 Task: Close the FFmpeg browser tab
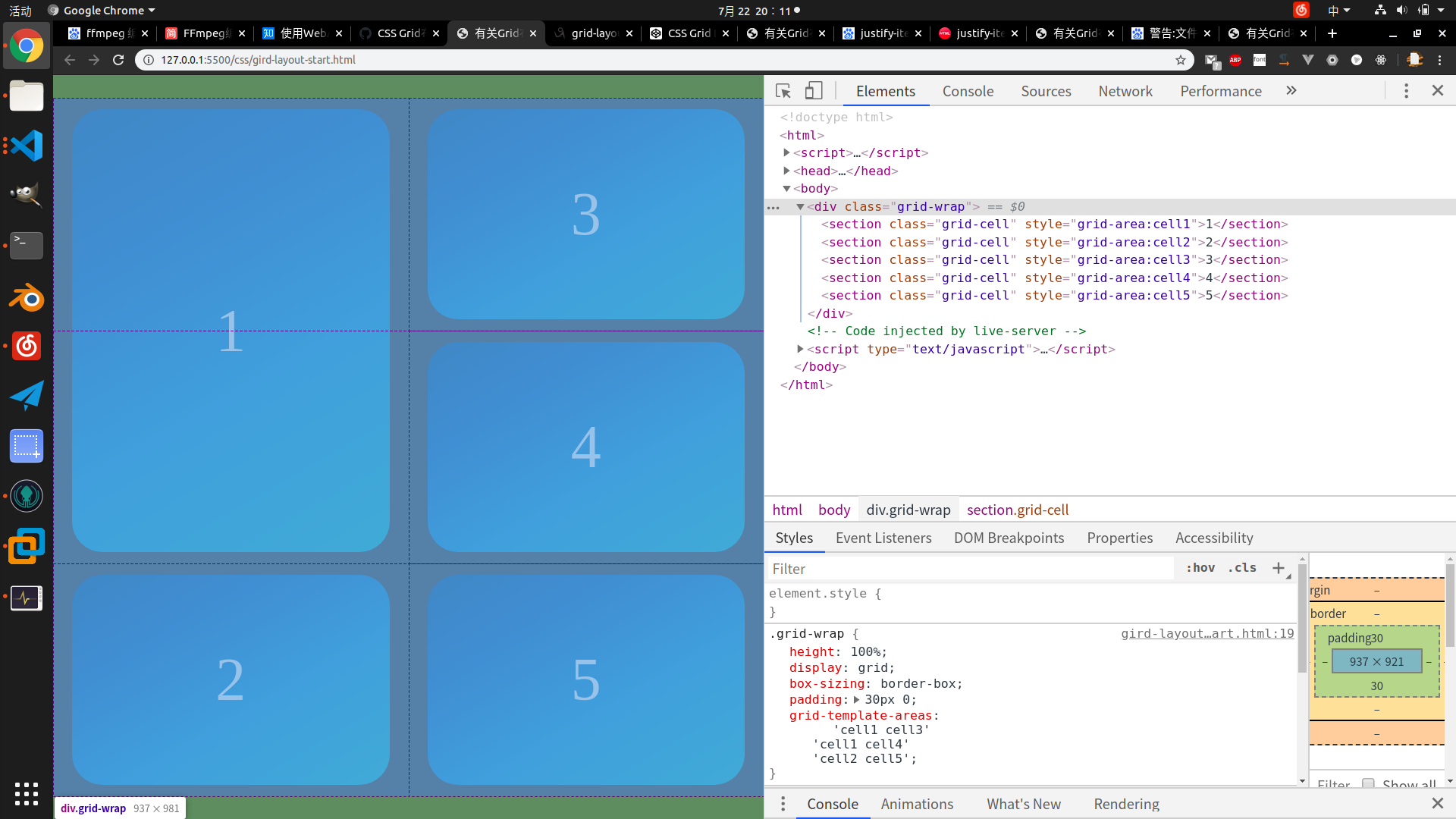click(x=242, y=33)
